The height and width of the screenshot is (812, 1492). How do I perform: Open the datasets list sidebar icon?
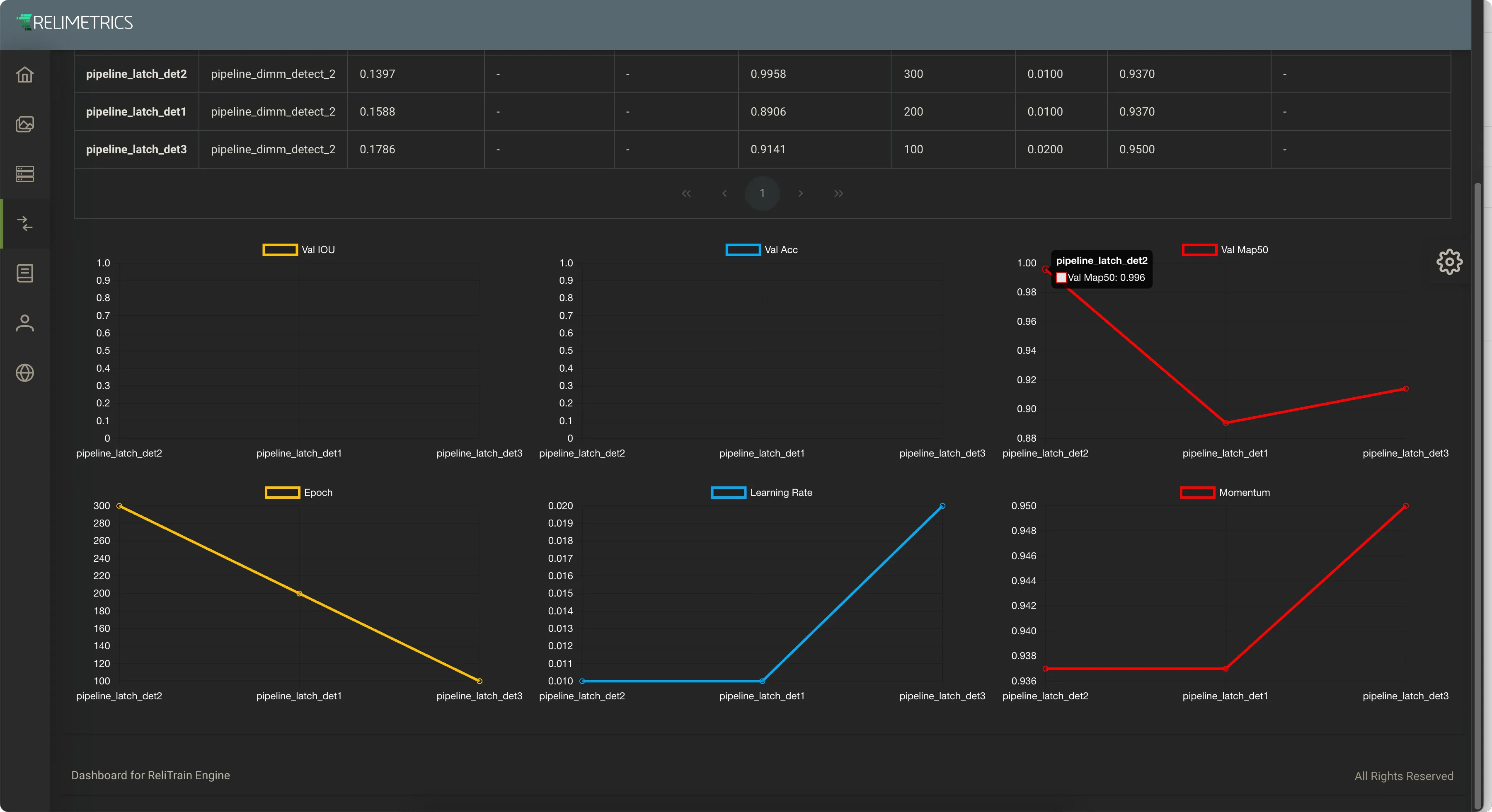pyautogui.click(x=25, y=174)
